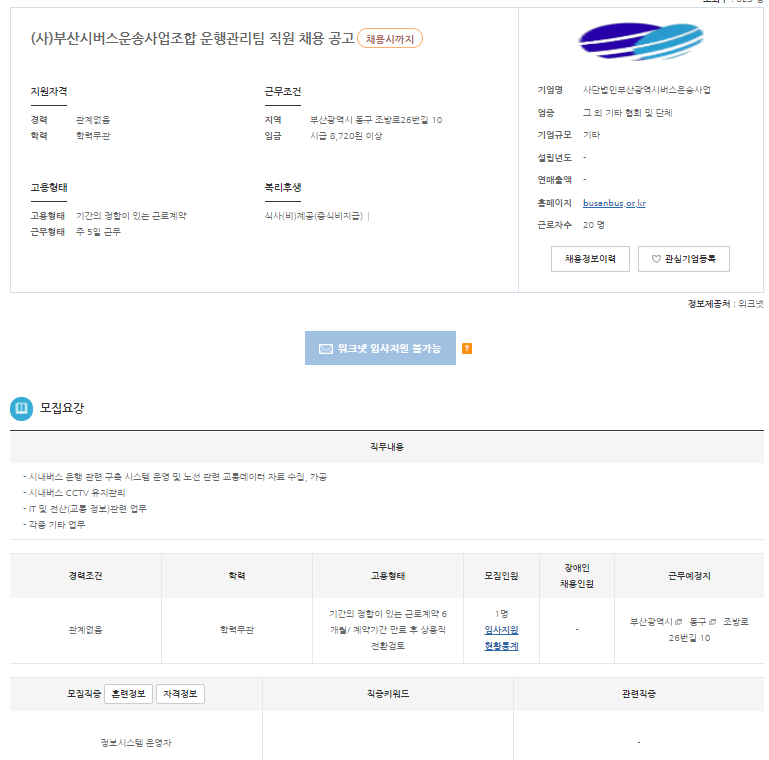Click the blue book icon beside 모집요강
Image resolution: width=769 pixels, height=760 pixels.
coord(21,408)
